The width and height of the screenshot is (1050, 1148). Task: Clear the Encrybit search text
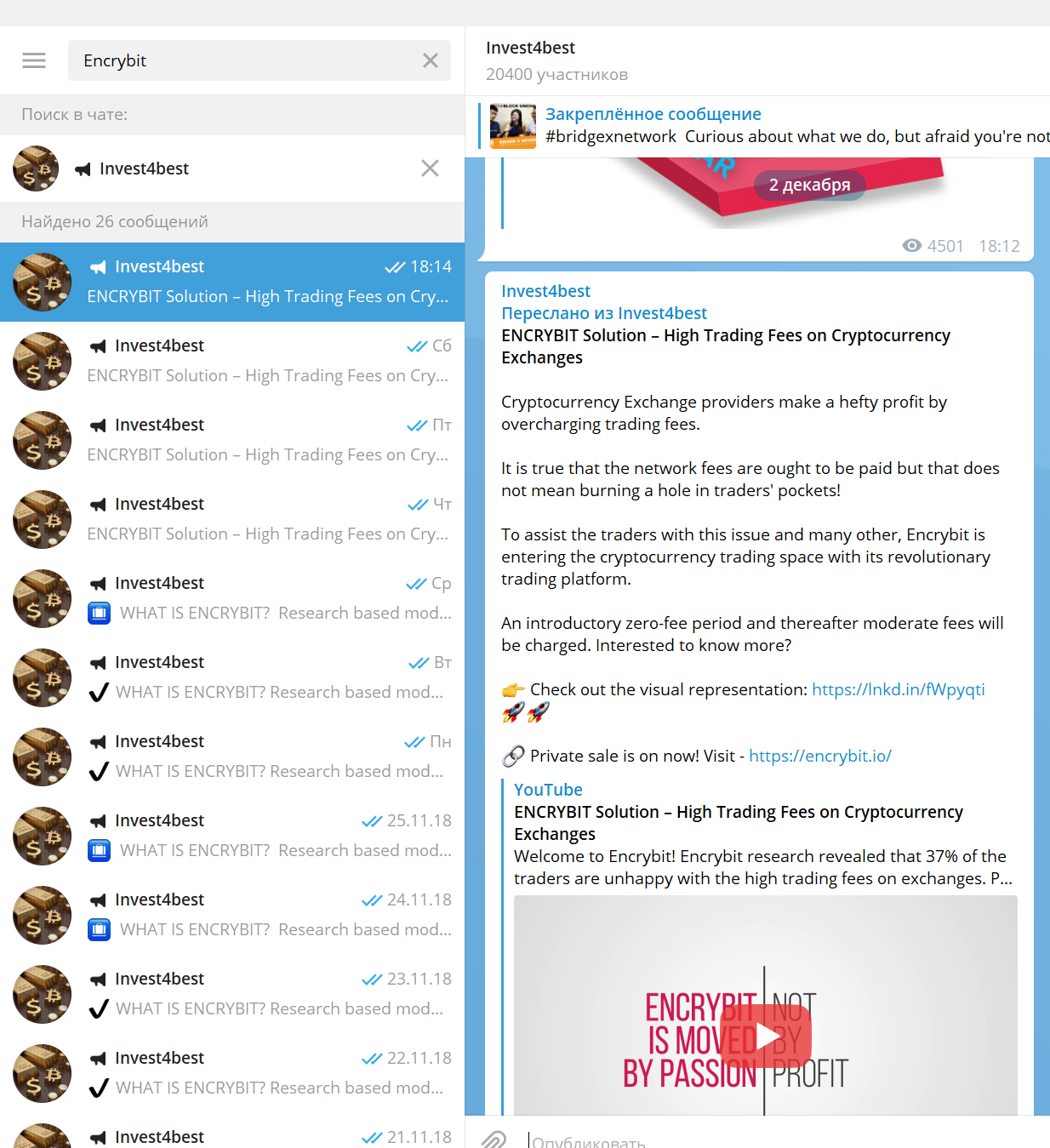[431, 60]
